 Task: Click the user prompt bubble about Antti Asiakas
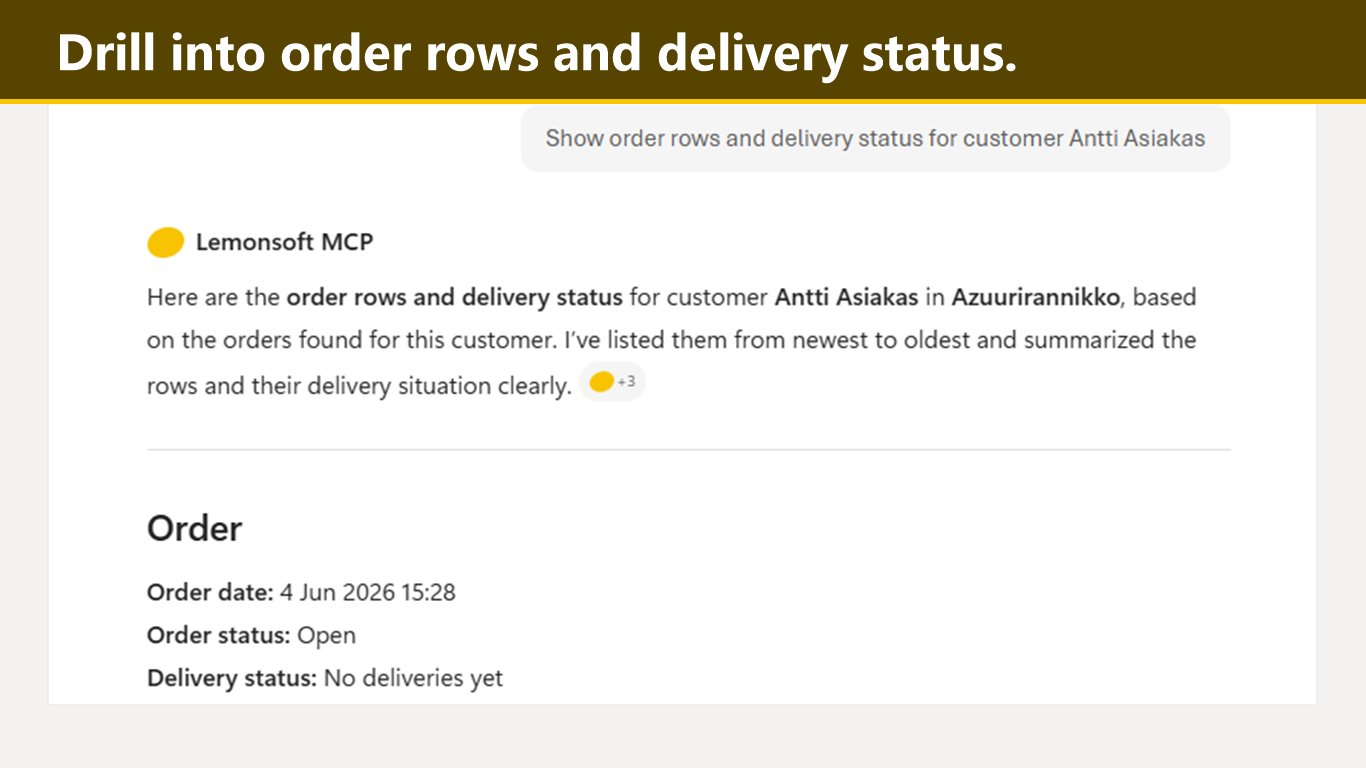(875, 139)
